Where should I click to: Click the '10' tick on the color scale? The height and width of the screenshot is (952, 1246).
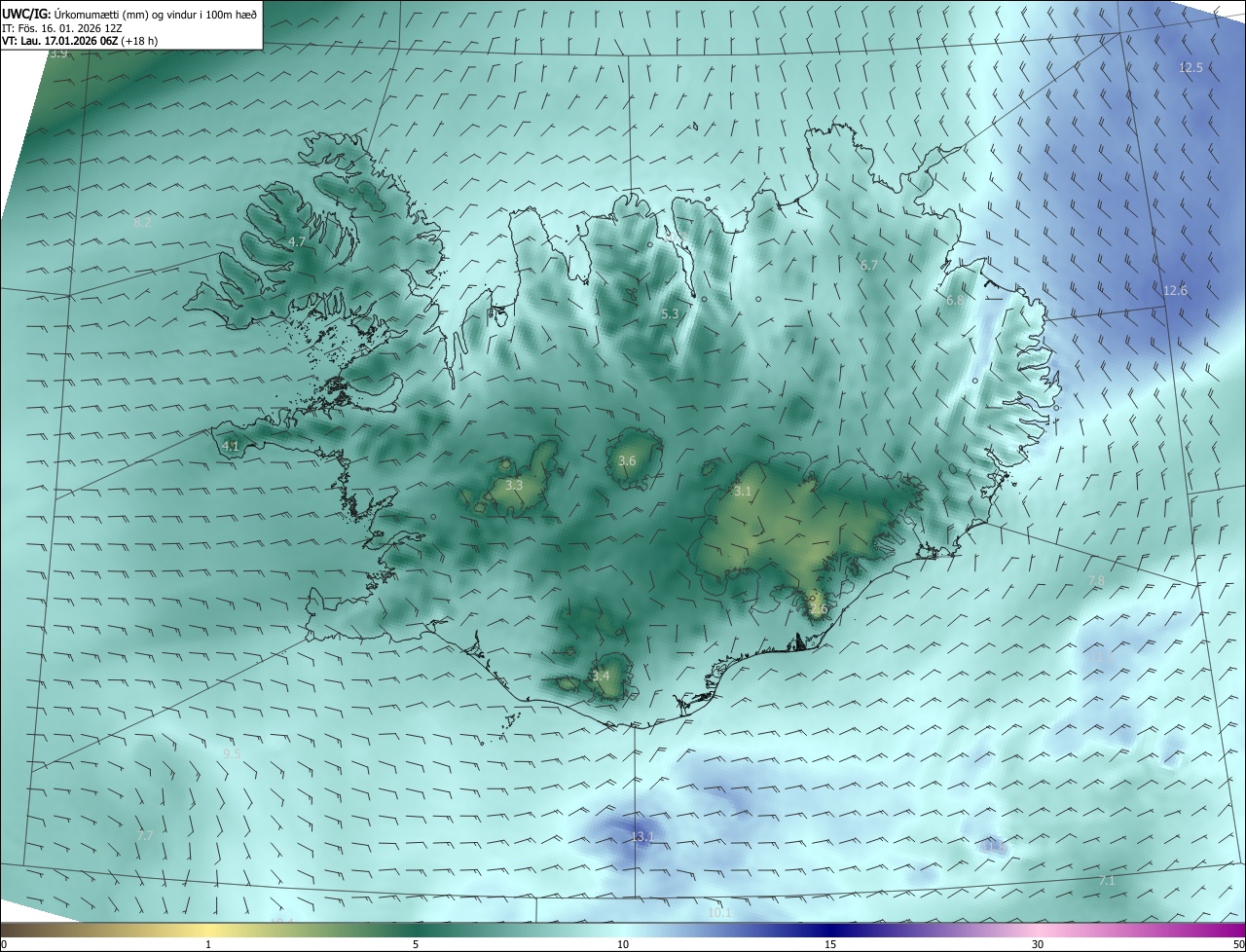(623, 944)
